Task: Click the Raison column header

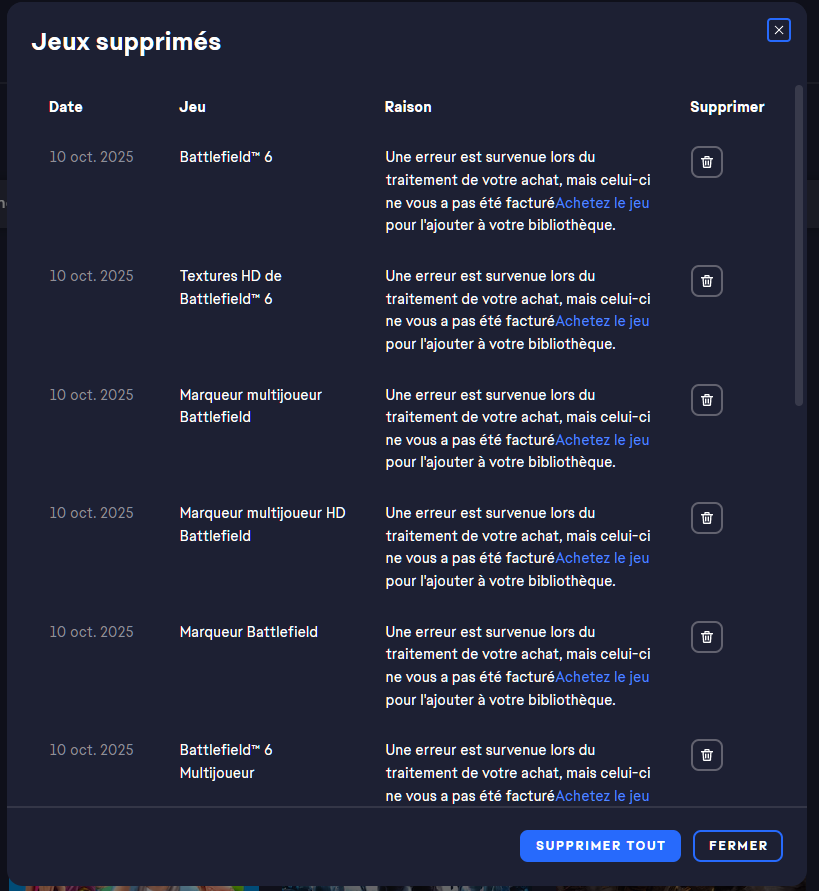Action: [x=408, y=107]
